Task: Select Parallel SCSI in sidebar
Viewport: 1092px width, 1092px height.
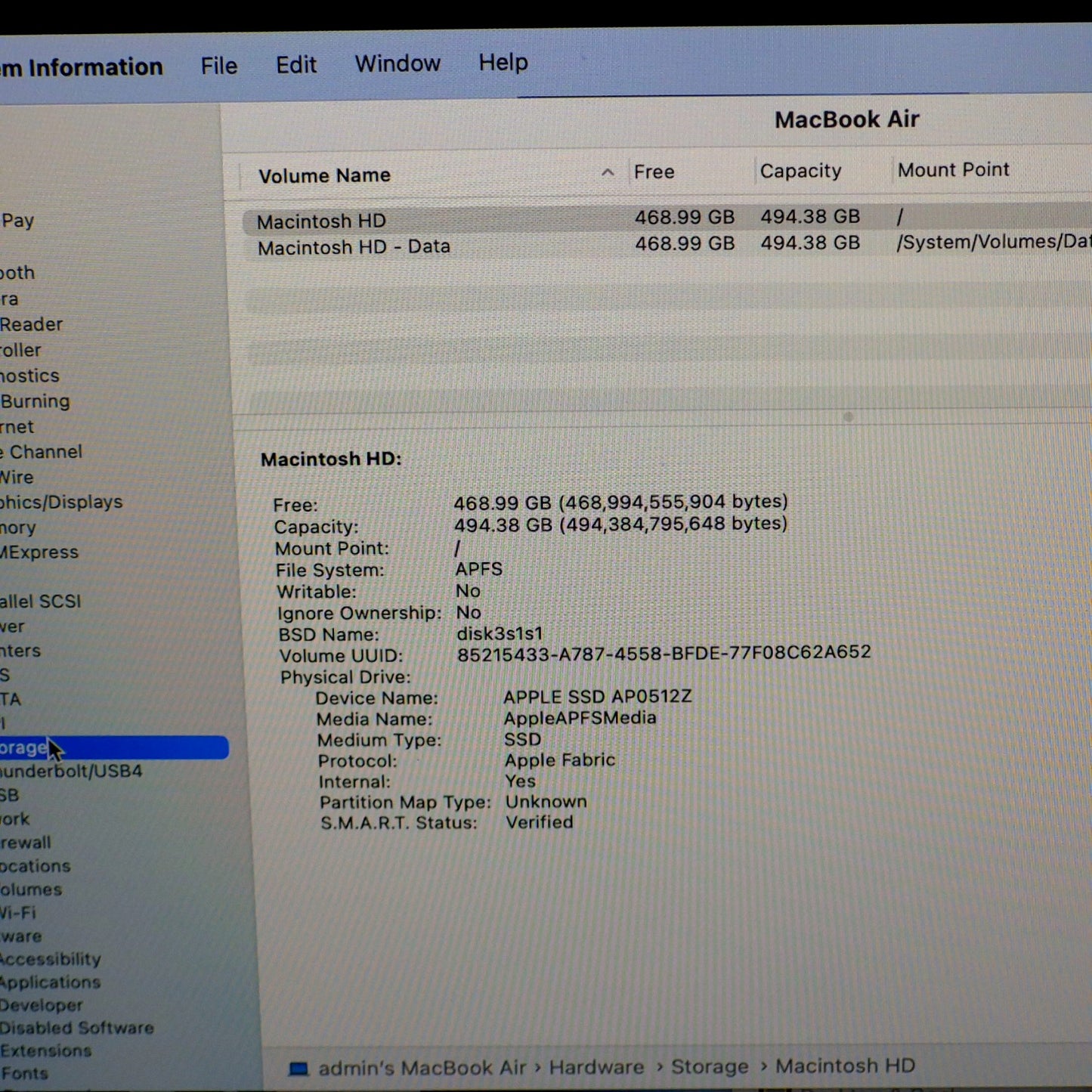Action: (x=40, y=602)
